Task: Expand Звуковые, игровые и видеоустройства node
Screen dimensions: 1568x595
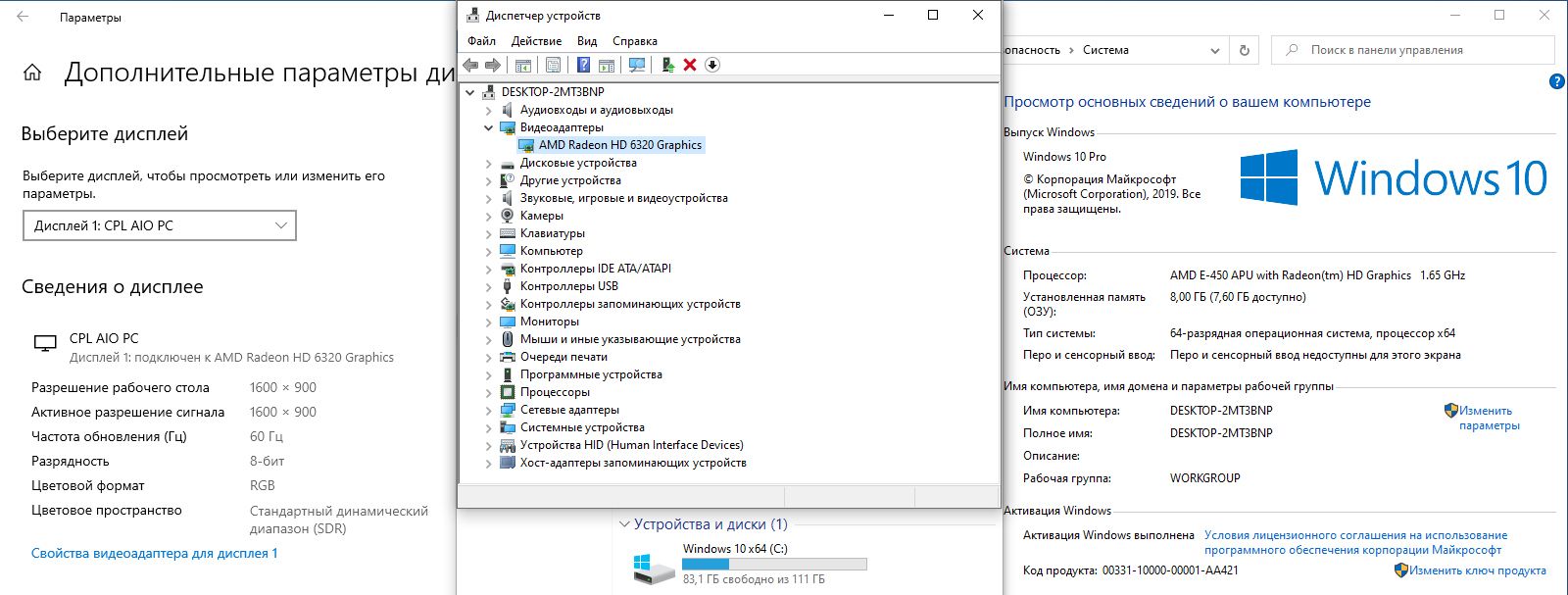Action: pos(489,198)
